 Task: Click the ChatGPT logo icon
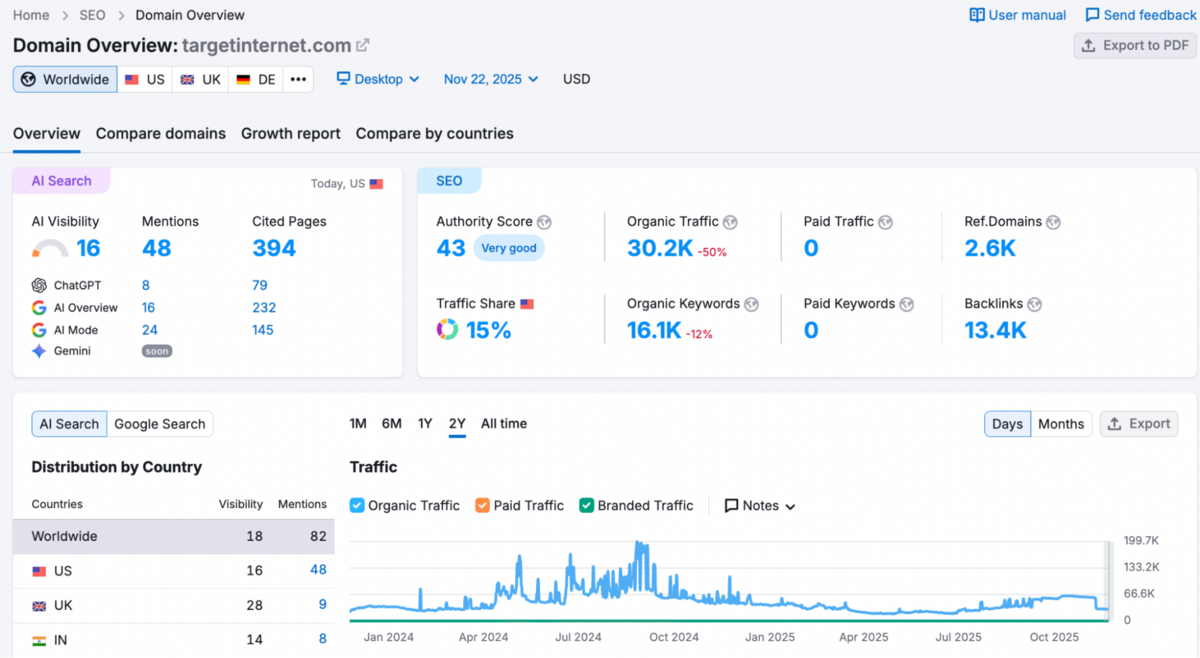coord(39,285)
